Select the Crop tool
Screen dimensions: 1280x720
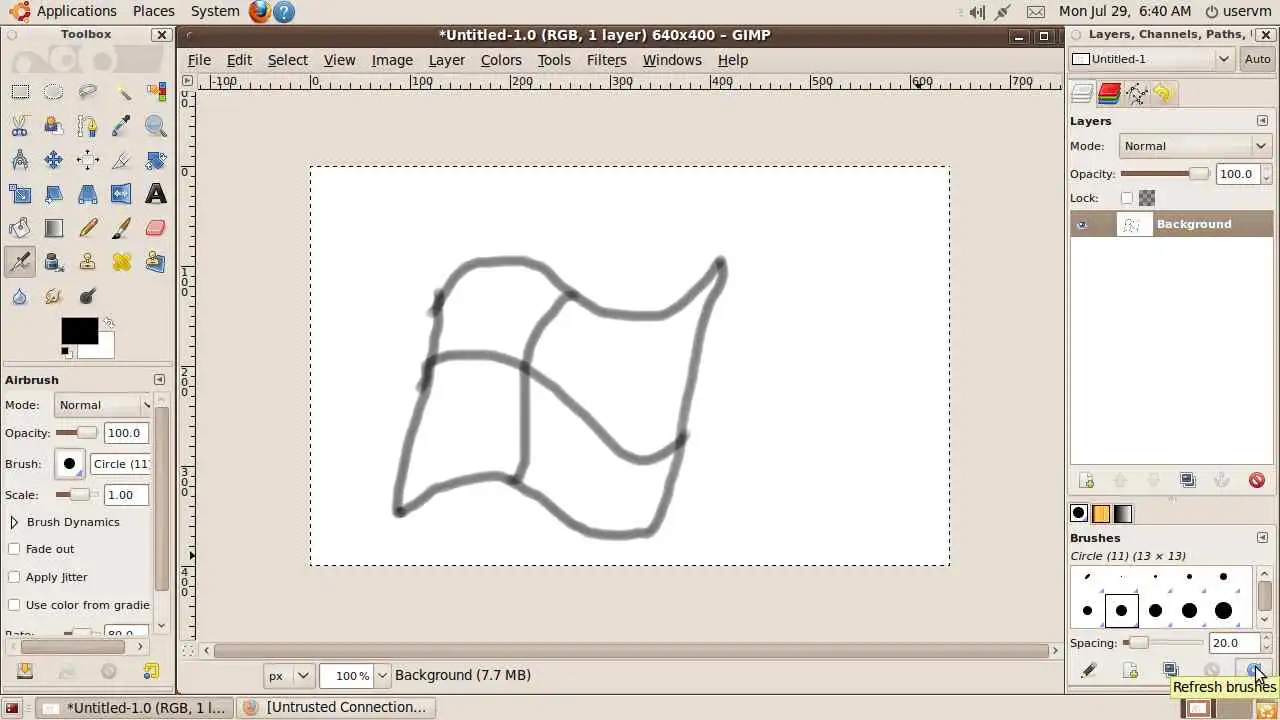122,160
